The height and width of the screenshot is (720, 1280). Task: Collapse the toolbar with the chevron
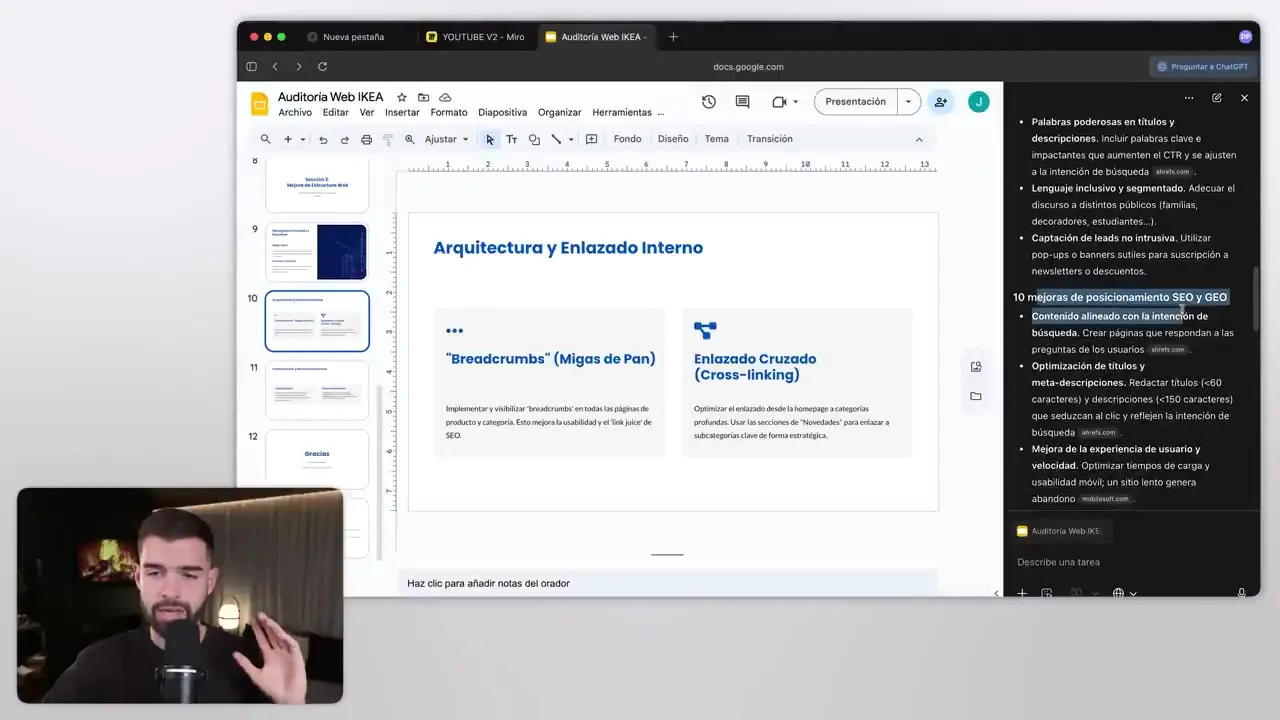pyautogui.click(x=919, y=140)
